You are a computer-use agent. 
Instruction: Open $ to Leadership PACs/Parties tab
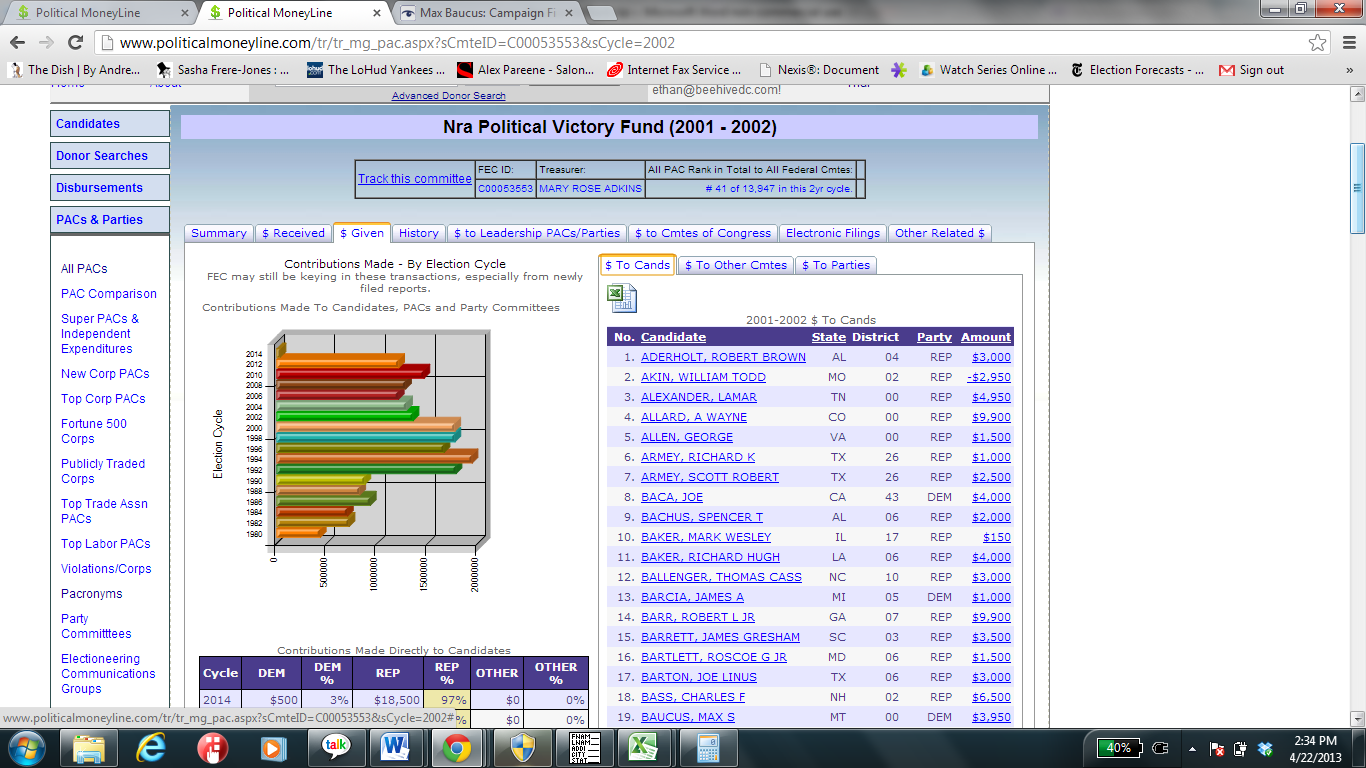[536, 233]
